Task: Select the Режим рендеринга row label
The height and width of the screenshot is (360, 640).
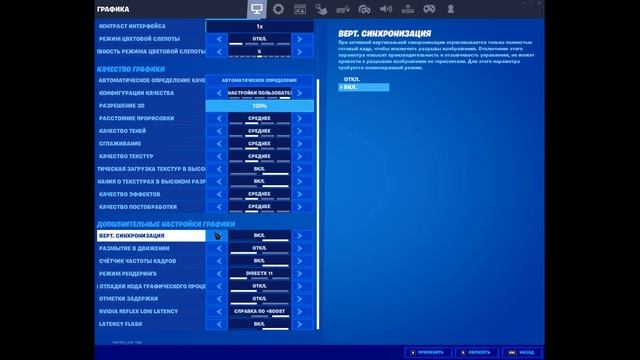Action: point(128,273)
